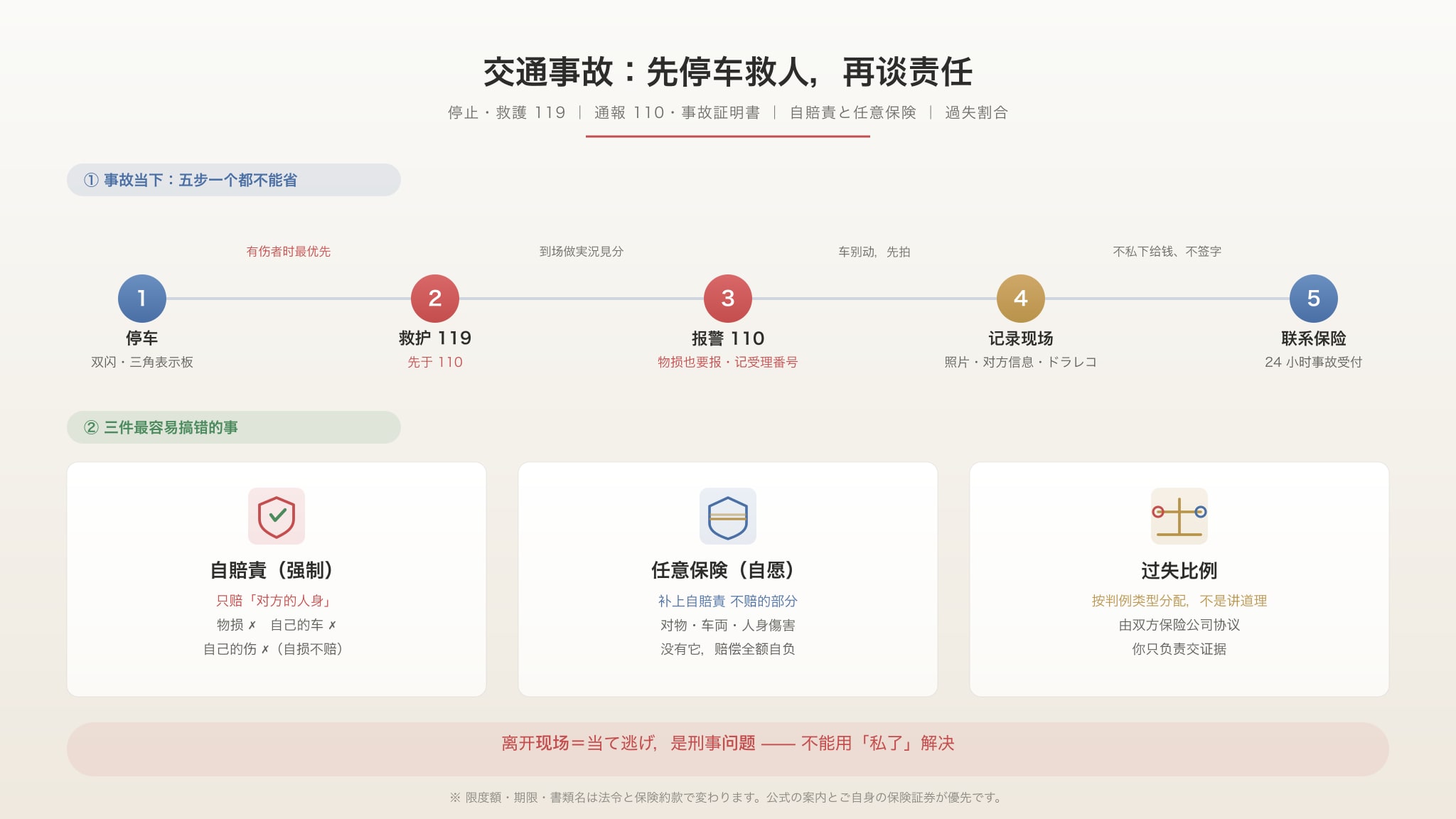The width and height of the screenshot is (1456, 819).
Task: Click the line 没有它，赔偿全额自负
Action: point(728,649)
